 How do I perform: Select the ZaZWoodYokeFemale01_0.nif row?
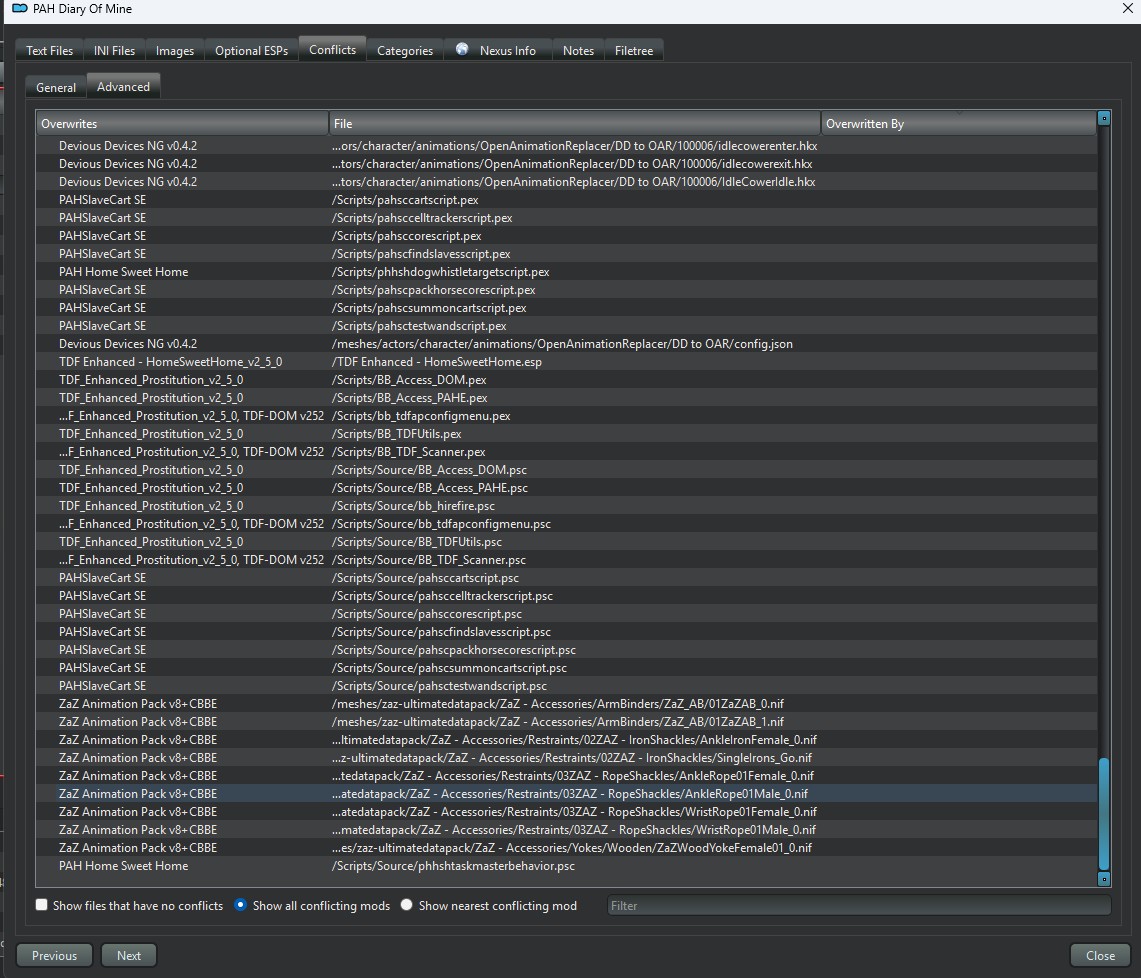pyautogui.click(x=567, y=848)
